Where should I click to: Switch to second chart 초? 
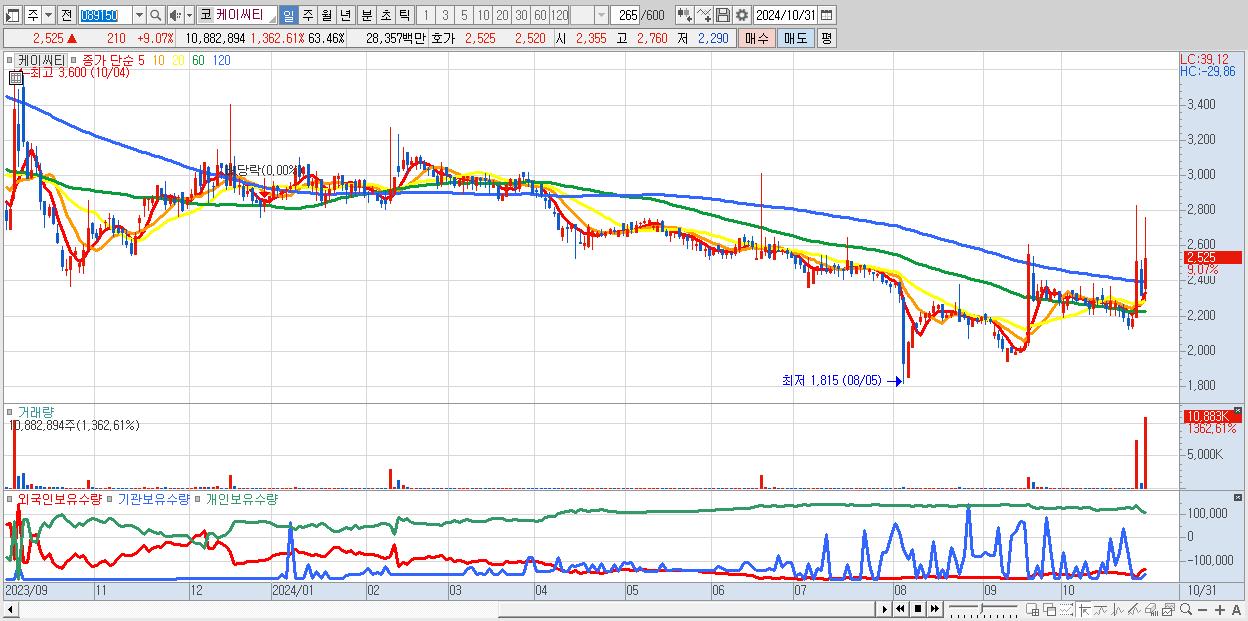click(x=384, y=15)
